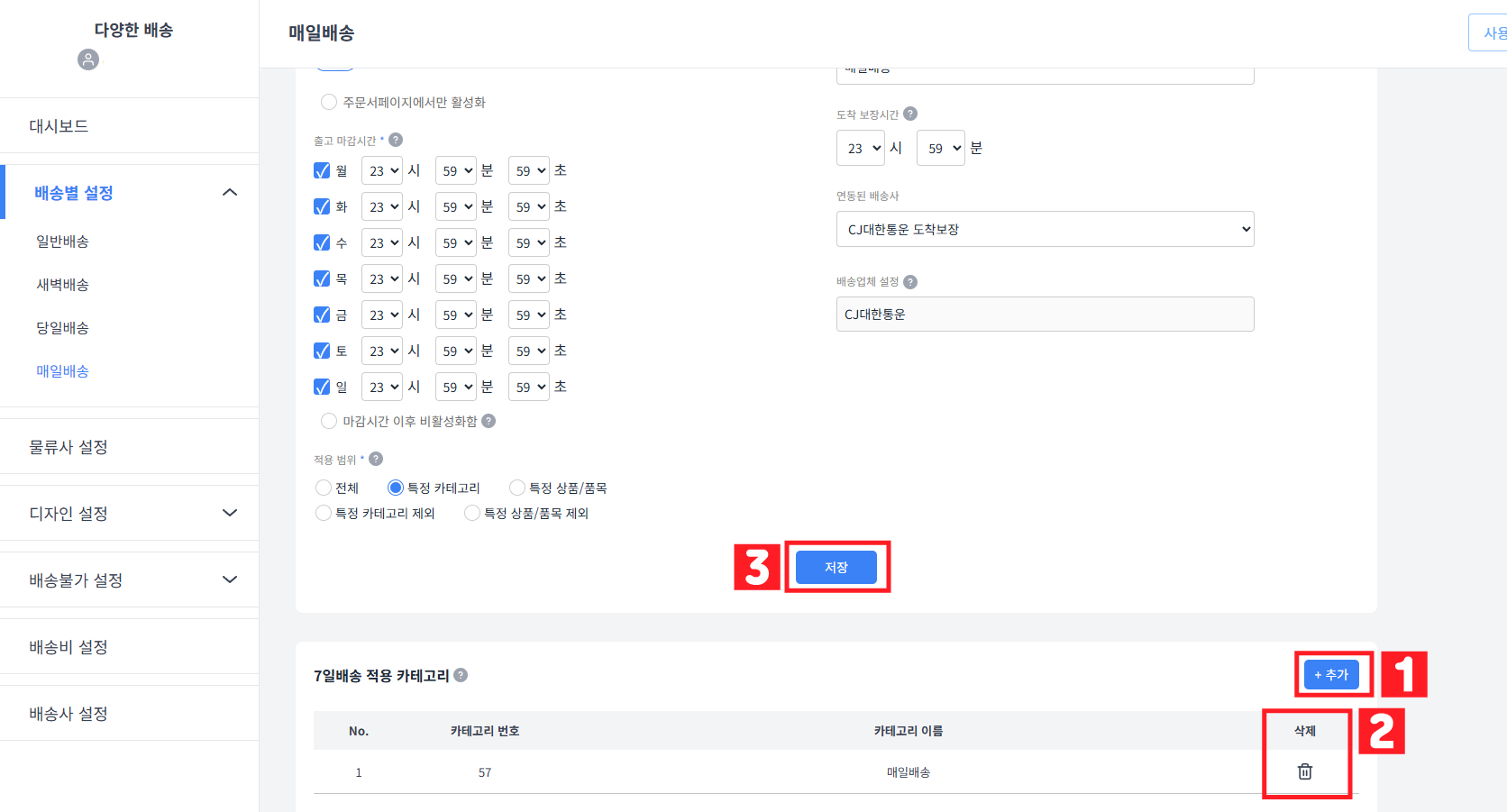
Task: Click the trash icon to delete category 57
Action: tap(1304, 771)
